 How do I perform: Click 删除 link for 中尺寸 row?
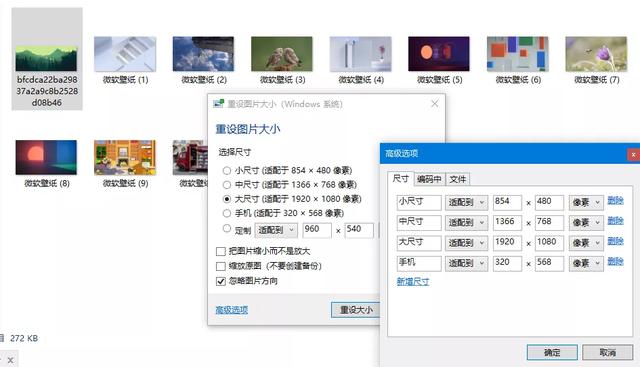point(616,221)
